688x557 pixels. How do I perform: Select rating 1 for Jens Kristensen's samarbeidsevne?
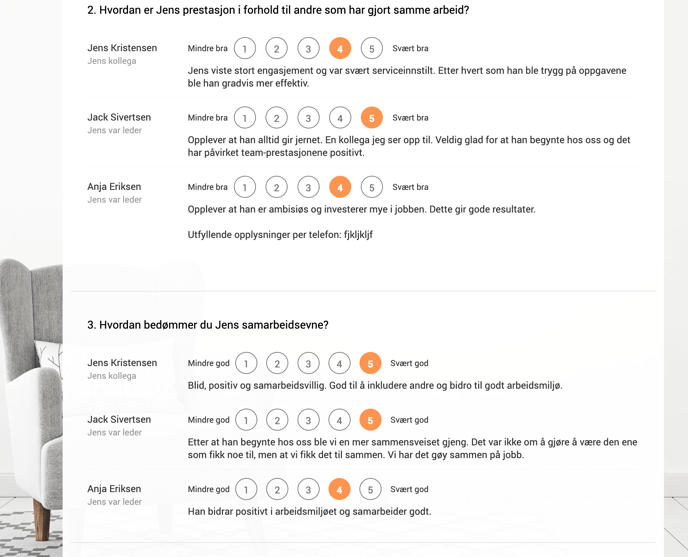(246, 363)
